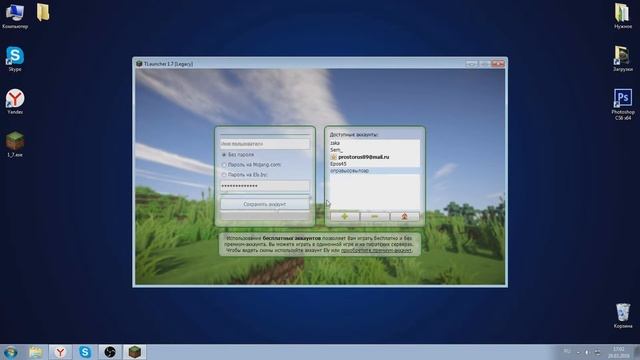Open Skype from the taskbar
Image resolution: width=640 pixels, height=360 pixels.
point(85,352)
